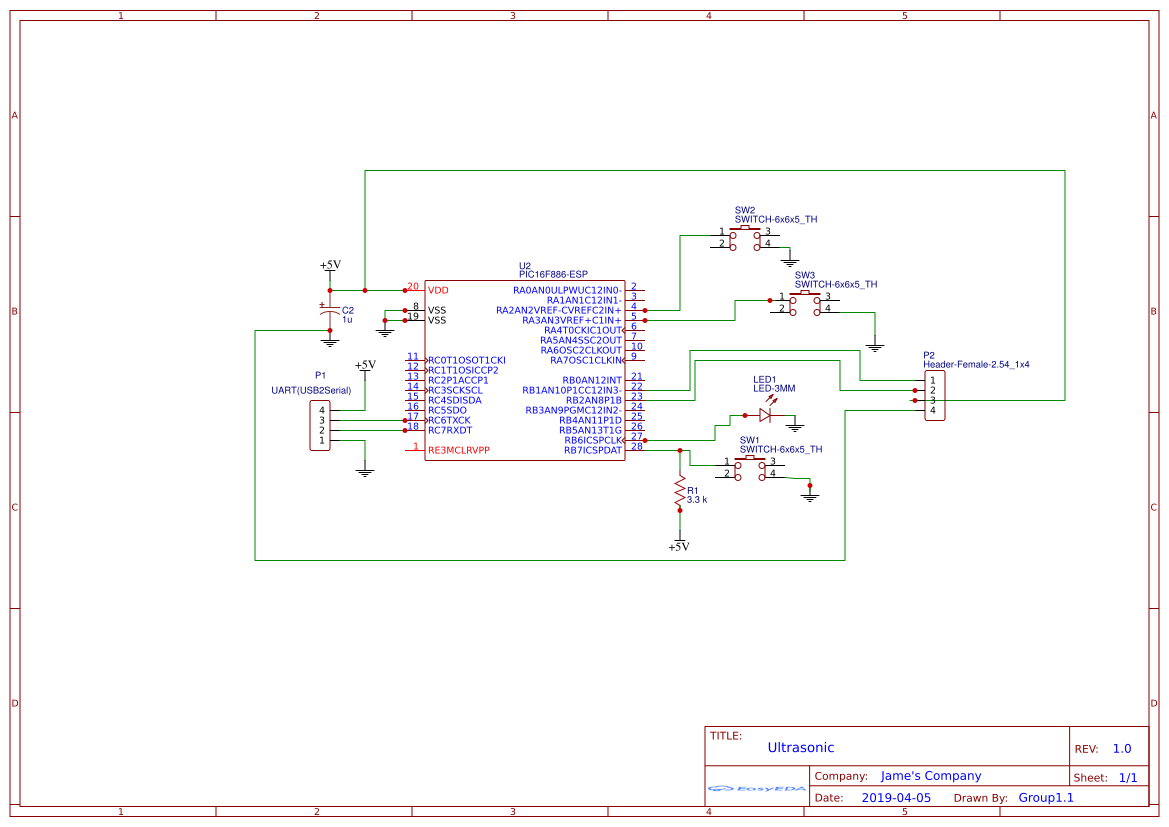
Task: Click the date value 2019-04-05
Action: pyautogui.click(x=895, y=798)
